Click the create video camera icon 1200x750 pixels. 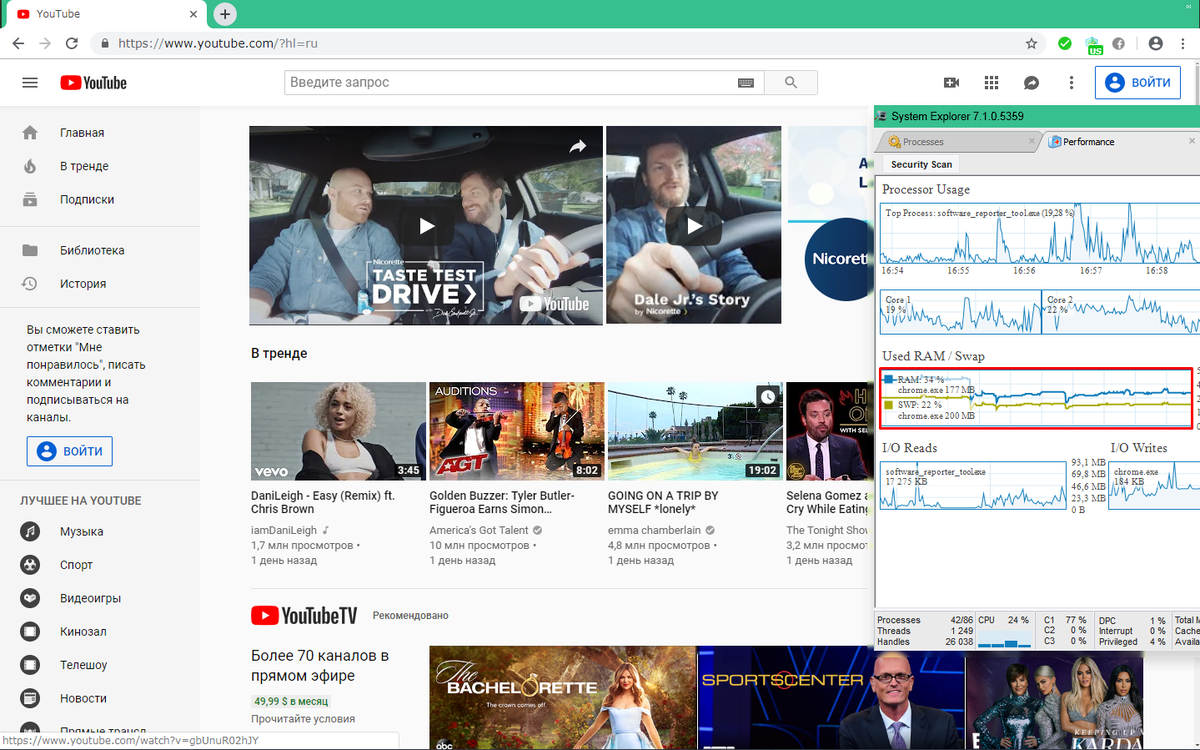pos(952,83)
